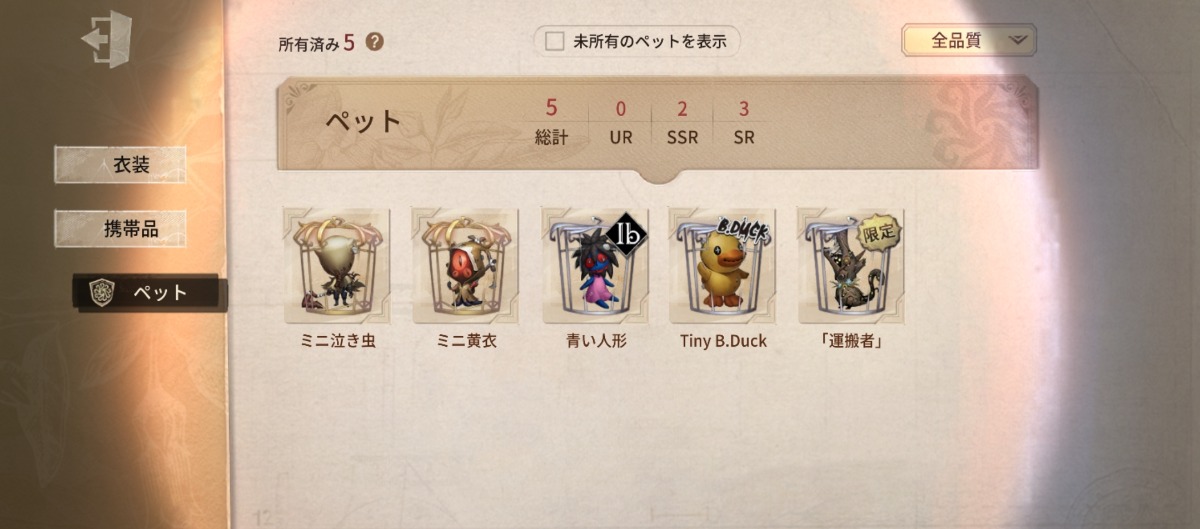The image size is (1200, 529).
Task: Expand the dropdown arrow beside 全品質
Action: 1017,41
